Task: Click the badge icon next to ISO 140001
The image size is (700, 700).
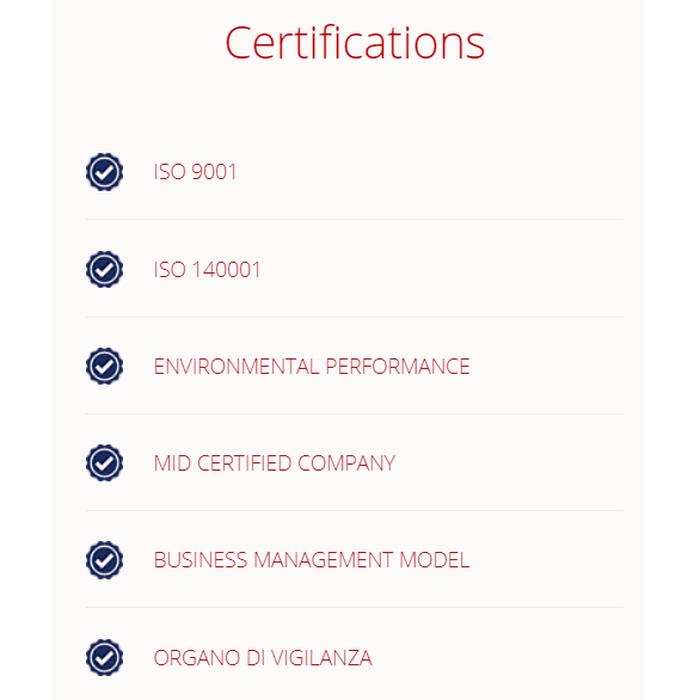Action: pos(104,269)
